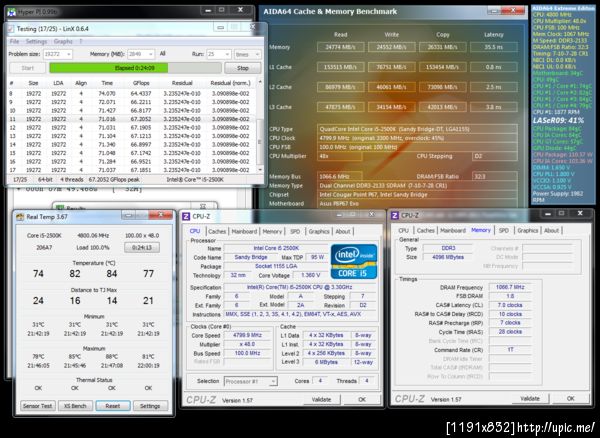Open the Graphs menu in LinX
Viewport: 600px width, 438px height.
pos(63,41)
